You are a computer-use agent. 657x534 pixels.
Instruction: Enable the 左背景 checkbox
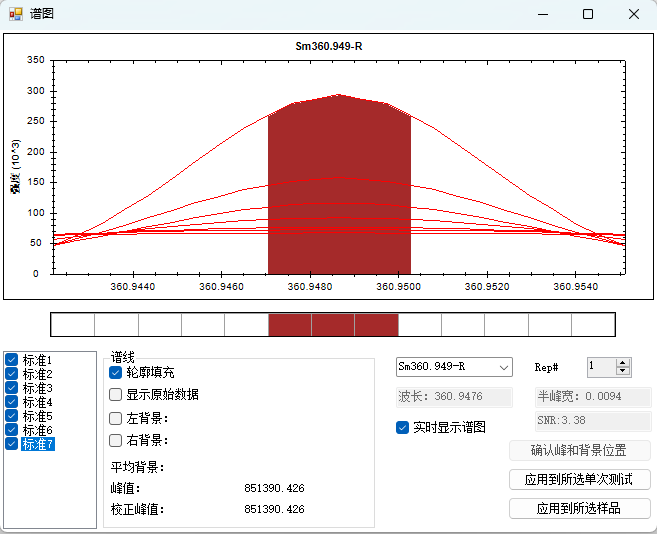[x=116, y=418]
